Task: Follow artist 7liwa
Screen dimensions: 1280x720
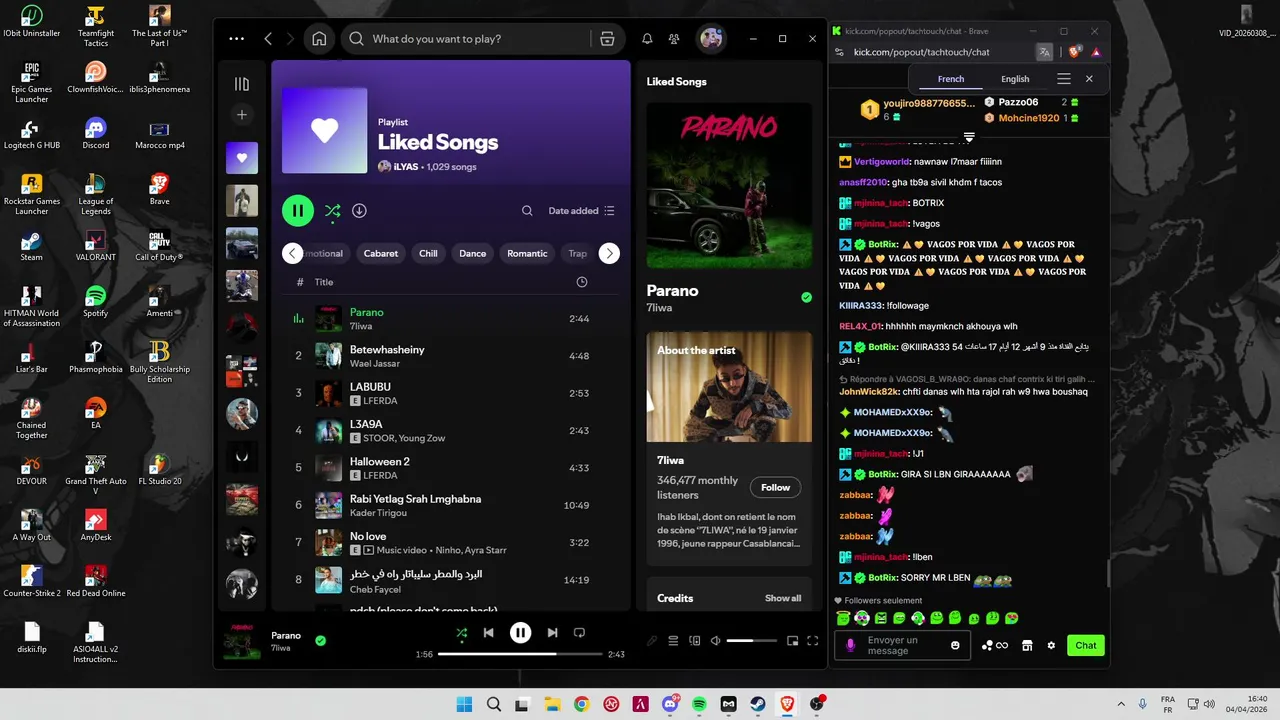Action: tap(775, 488)
